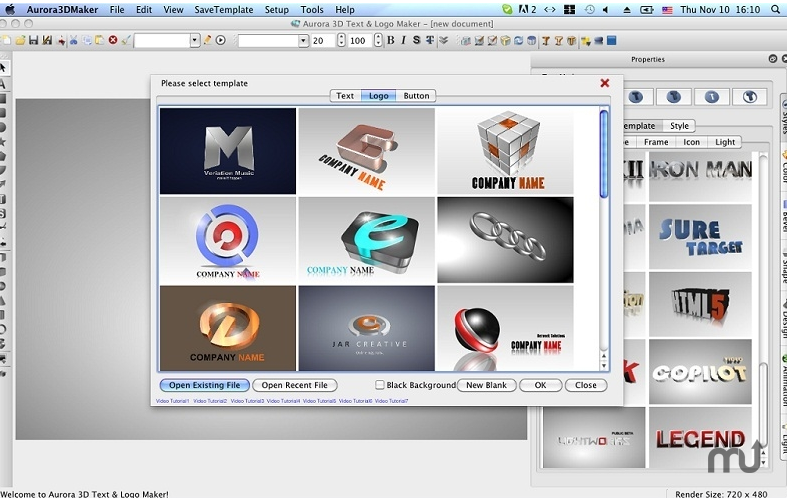Click the Save disk icon in toolbar
This screenshot has width=787, height=498.
click(x=34, y=41)
